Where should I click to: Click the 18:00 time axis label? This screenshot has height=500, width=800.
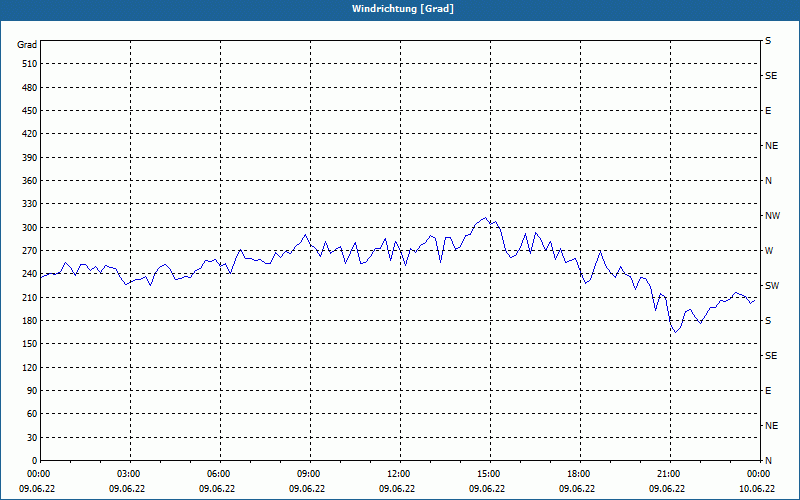(581, 474)
